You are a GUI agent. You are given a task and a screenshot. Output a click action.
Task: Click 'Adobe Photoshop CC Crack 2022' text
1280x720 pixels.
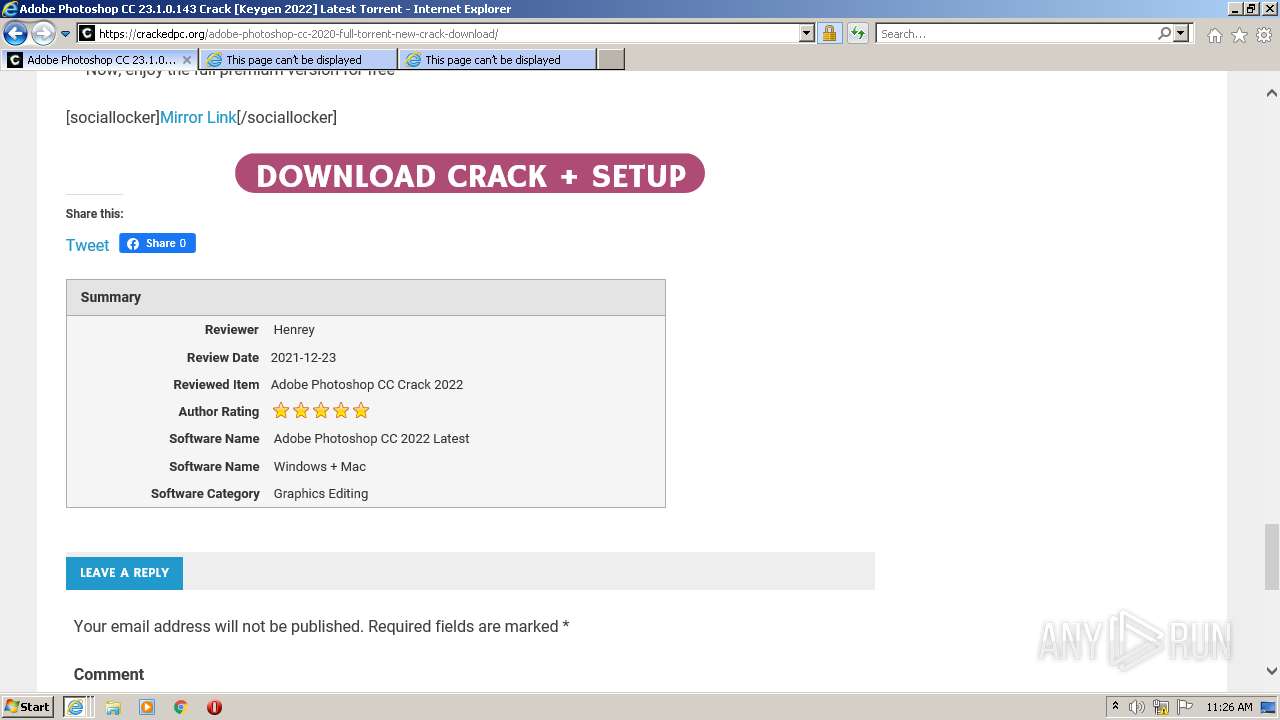[x=367, y=385]
